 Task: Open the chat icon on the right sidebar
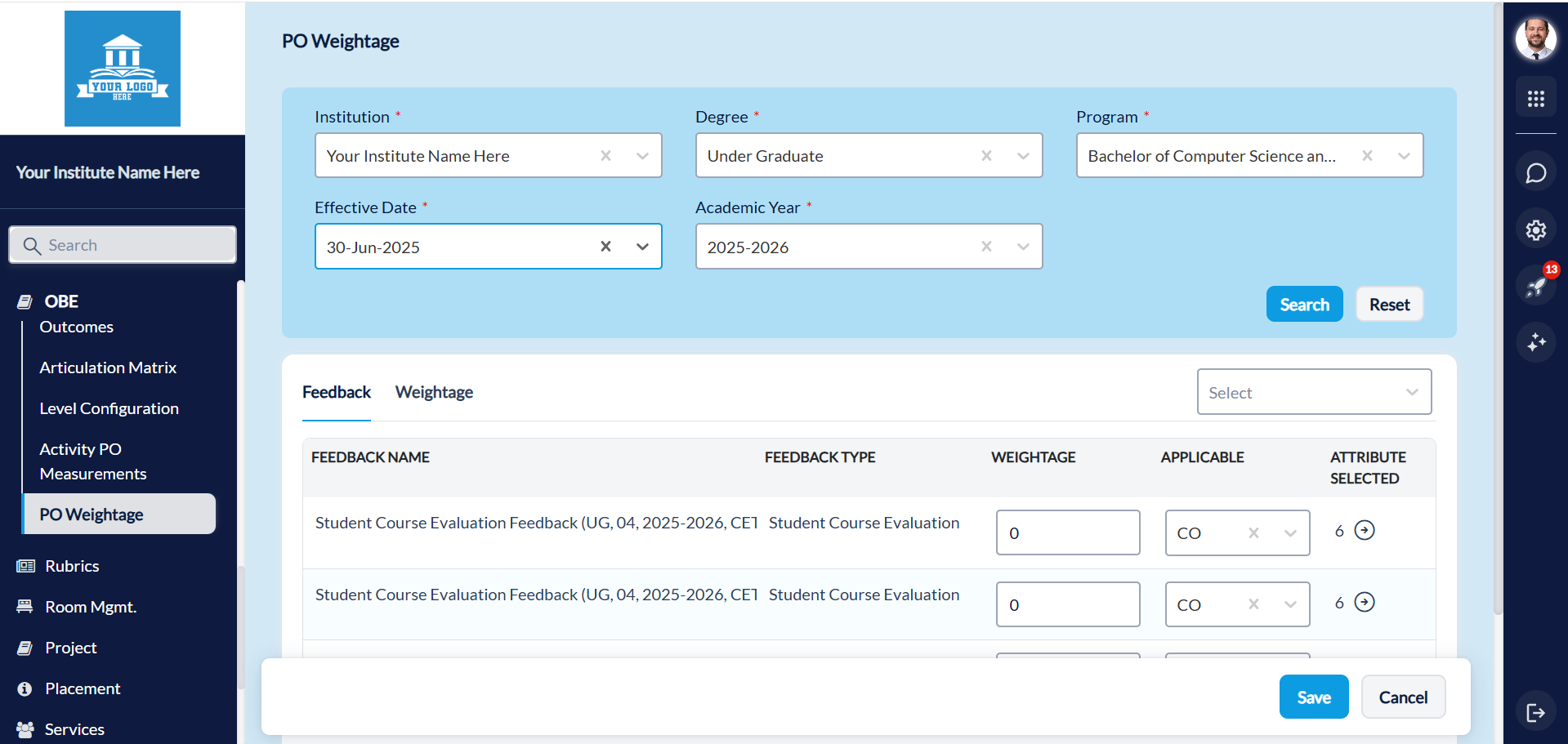tap(1535, 172)
